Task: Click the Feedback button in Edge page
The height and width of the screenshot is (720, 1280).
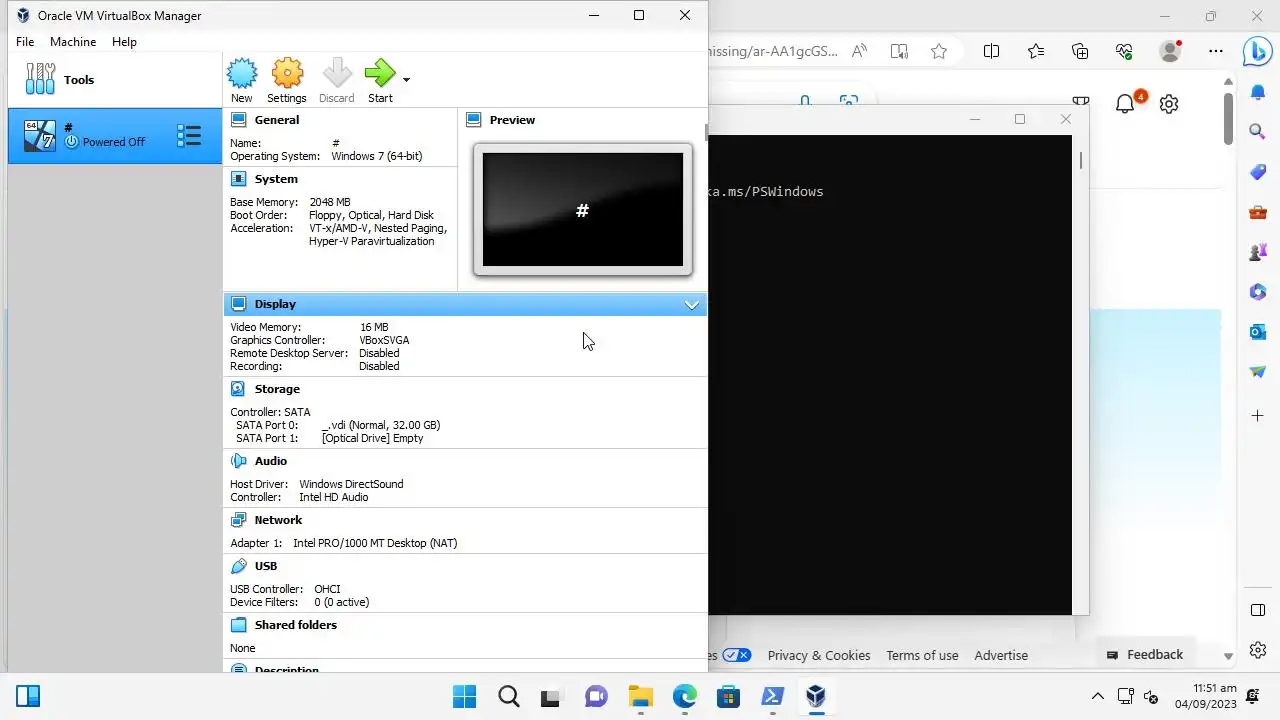Action: tap(1145, 655)
